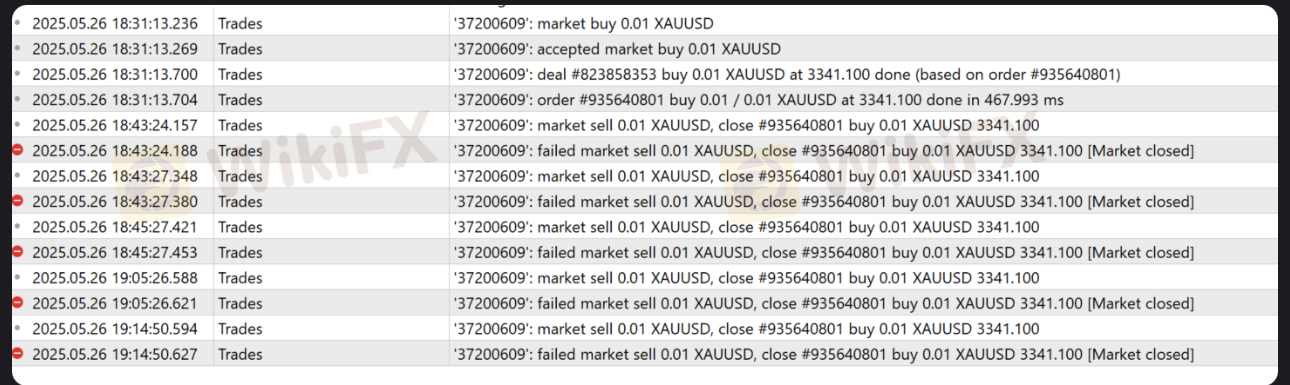1290x385 pixels.
Task: Click the timestamp 2025.05.26 18:45:27.421
Action: [115, 227]
